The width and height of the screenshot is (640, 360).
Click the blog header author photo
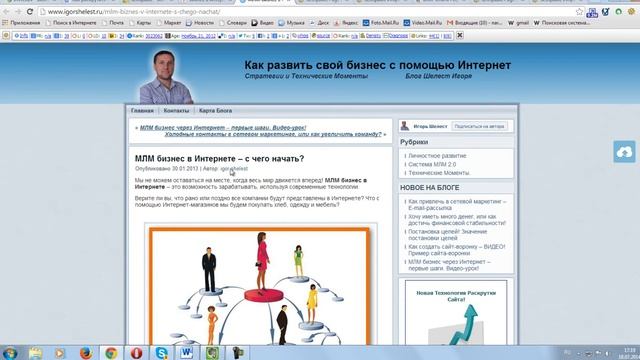click(x=166, y=77)
